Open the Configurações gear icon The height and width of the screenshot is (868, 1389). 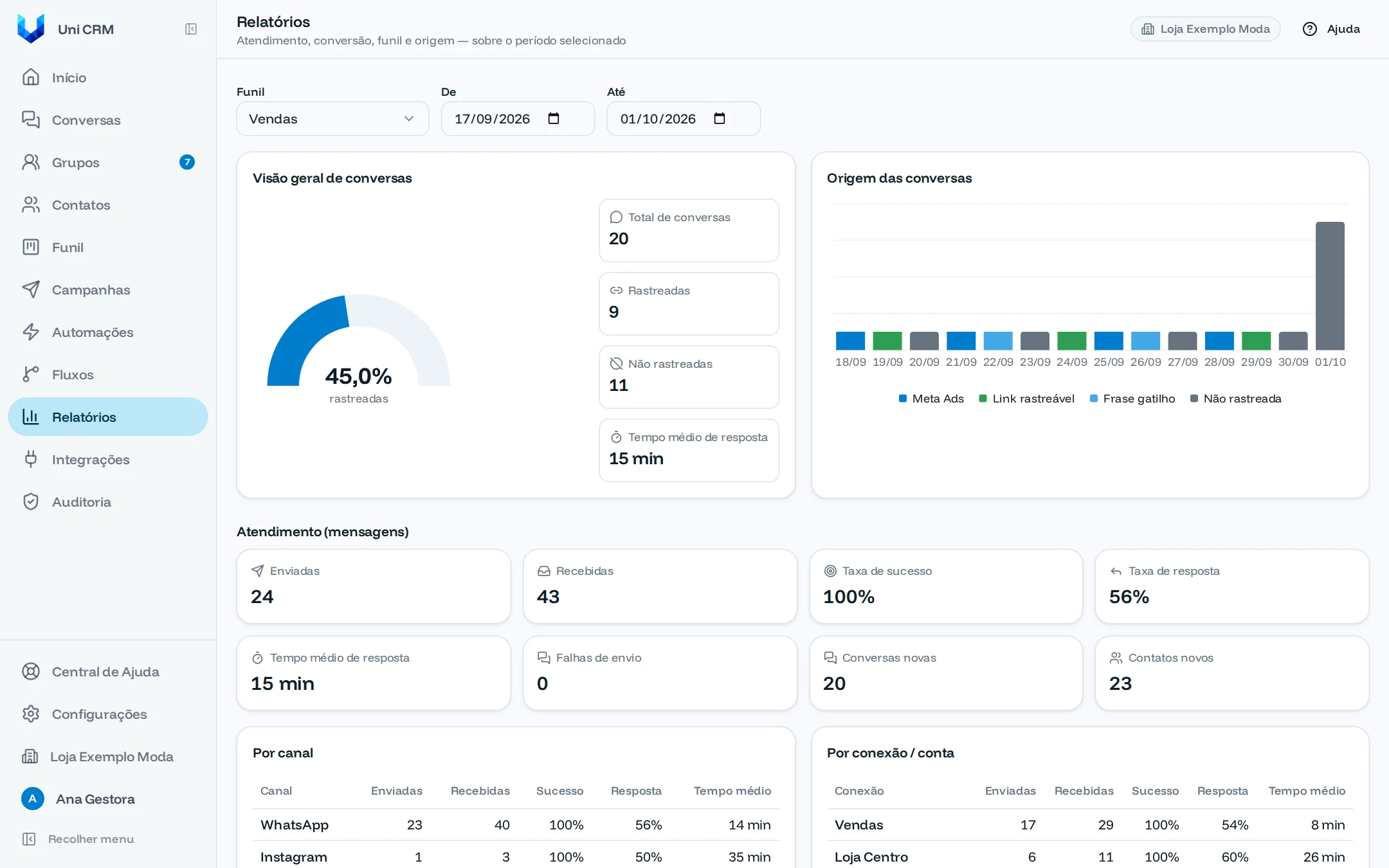31,714
